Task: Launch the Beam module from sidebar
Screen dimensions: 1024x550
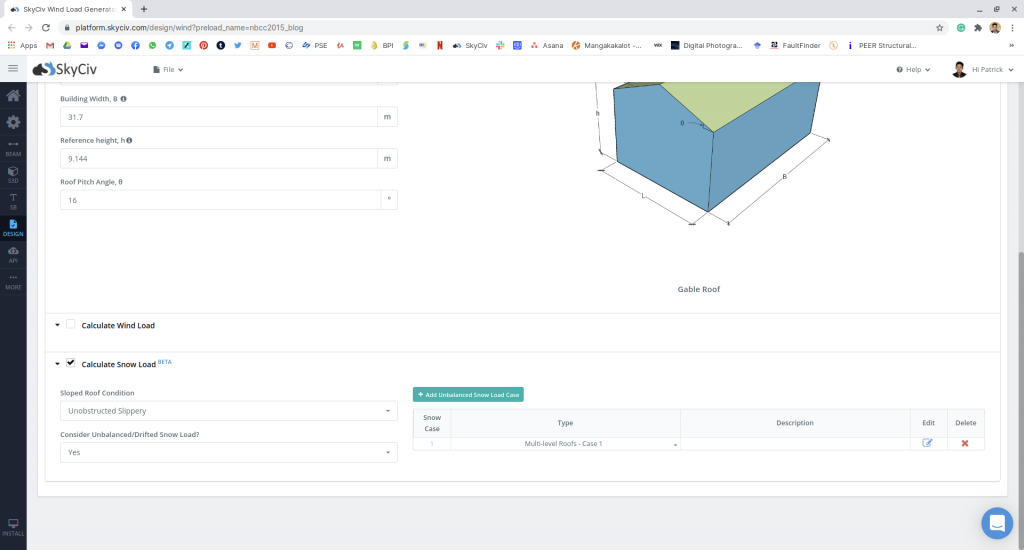Action: coord(13,148)
